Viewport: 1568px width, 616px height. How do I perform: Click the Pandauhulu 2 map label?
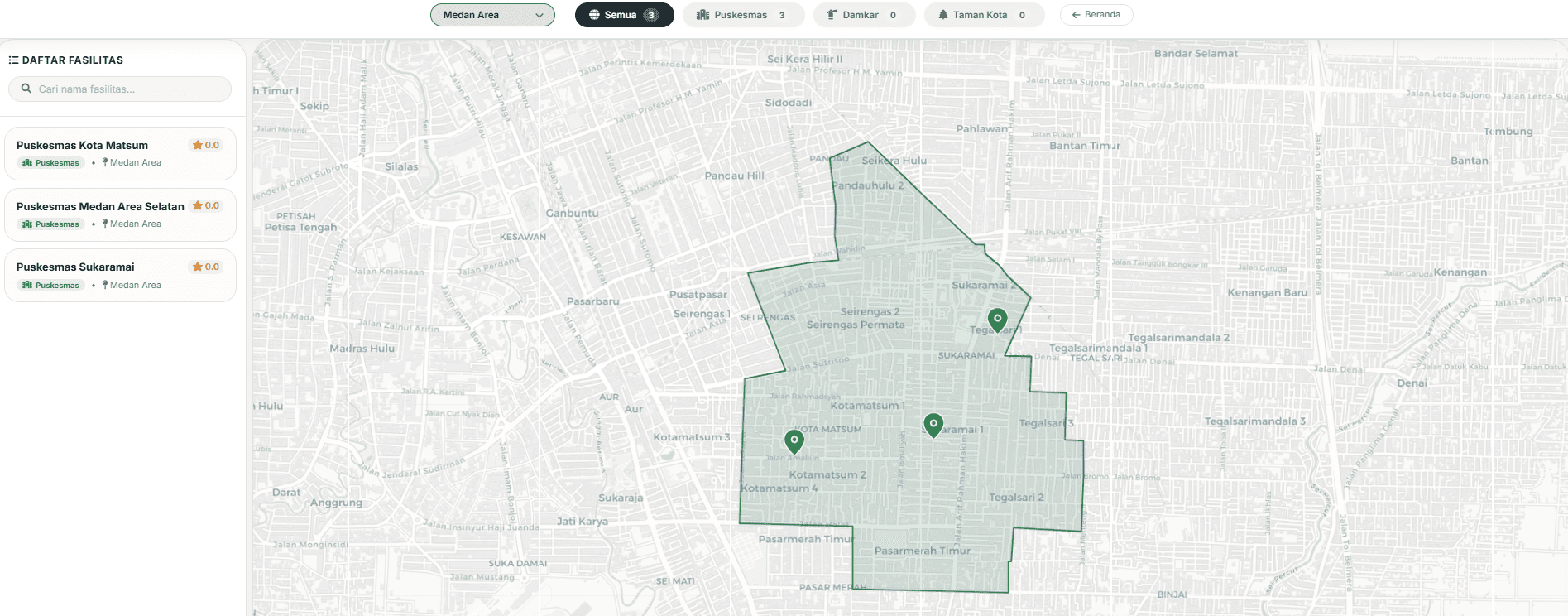[868, 185]
